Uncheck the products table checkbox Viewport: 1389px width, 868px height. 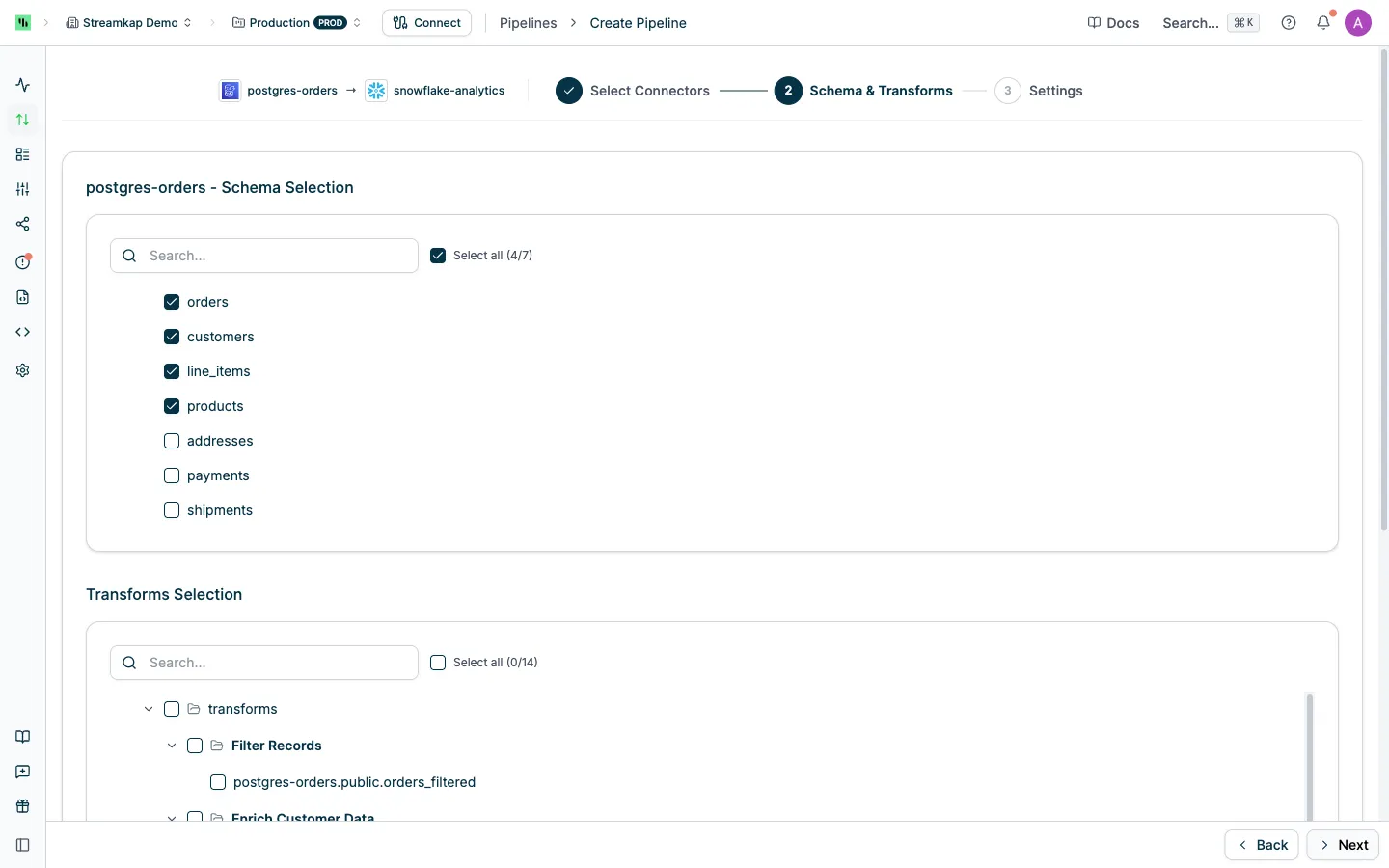coord(172,406)
